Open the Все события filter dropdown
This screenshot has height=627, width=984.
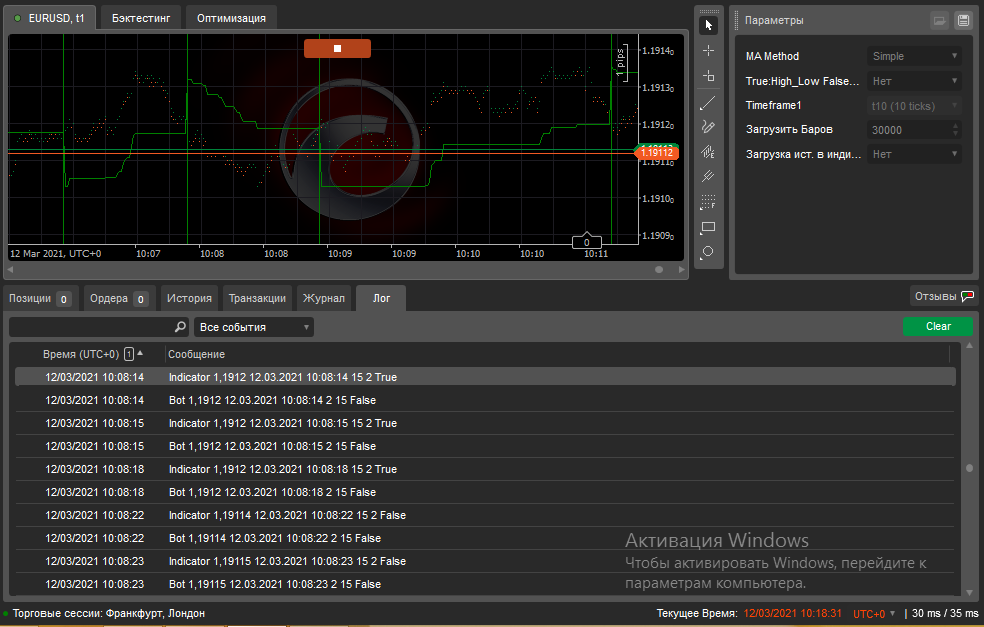tap(254, 327)
